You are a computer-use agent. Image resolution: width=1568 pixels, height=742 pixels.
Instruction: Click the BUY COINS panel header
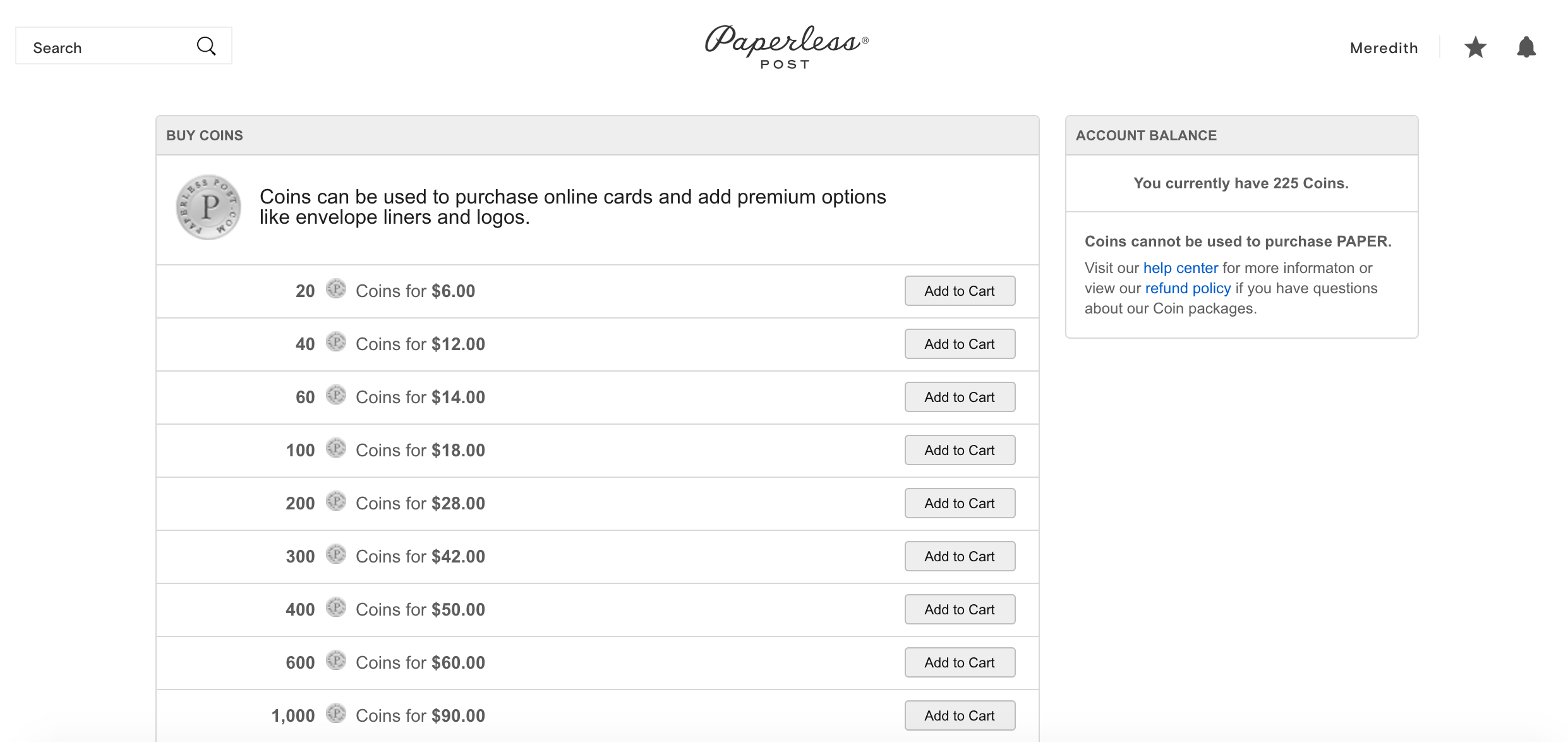coord(597,135)
